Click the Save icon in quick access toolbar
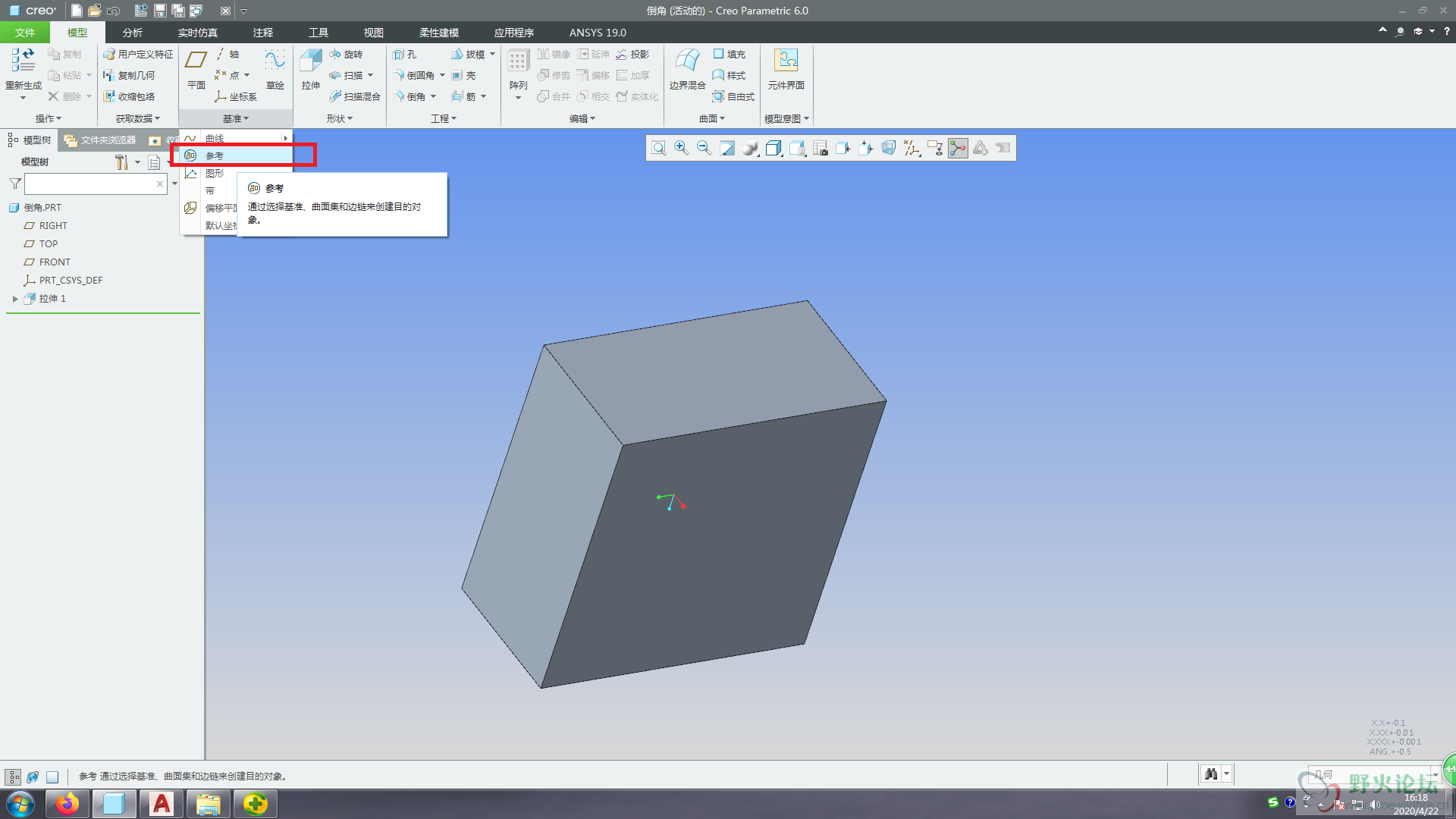 click(160, 11)
